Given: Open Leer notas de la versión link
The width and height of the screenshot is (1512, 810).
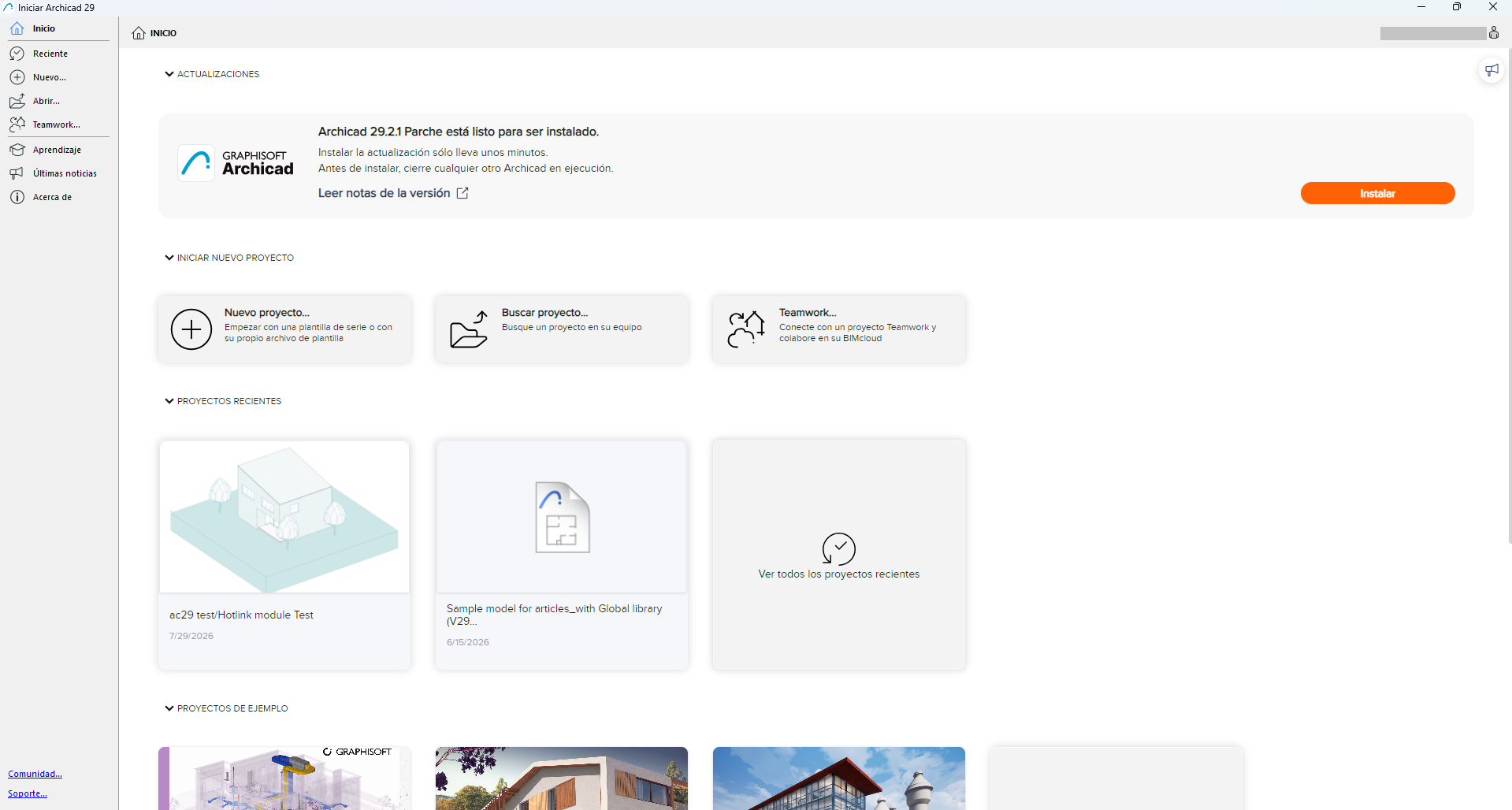Looking at the screenshot, I should (384, 193).
